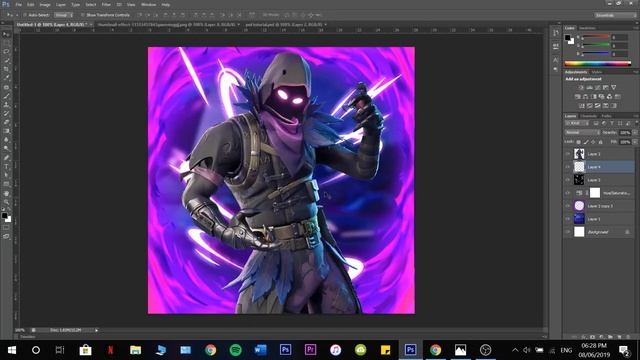
Task: Open the Window menu
Action: click(x=149, y=4)
